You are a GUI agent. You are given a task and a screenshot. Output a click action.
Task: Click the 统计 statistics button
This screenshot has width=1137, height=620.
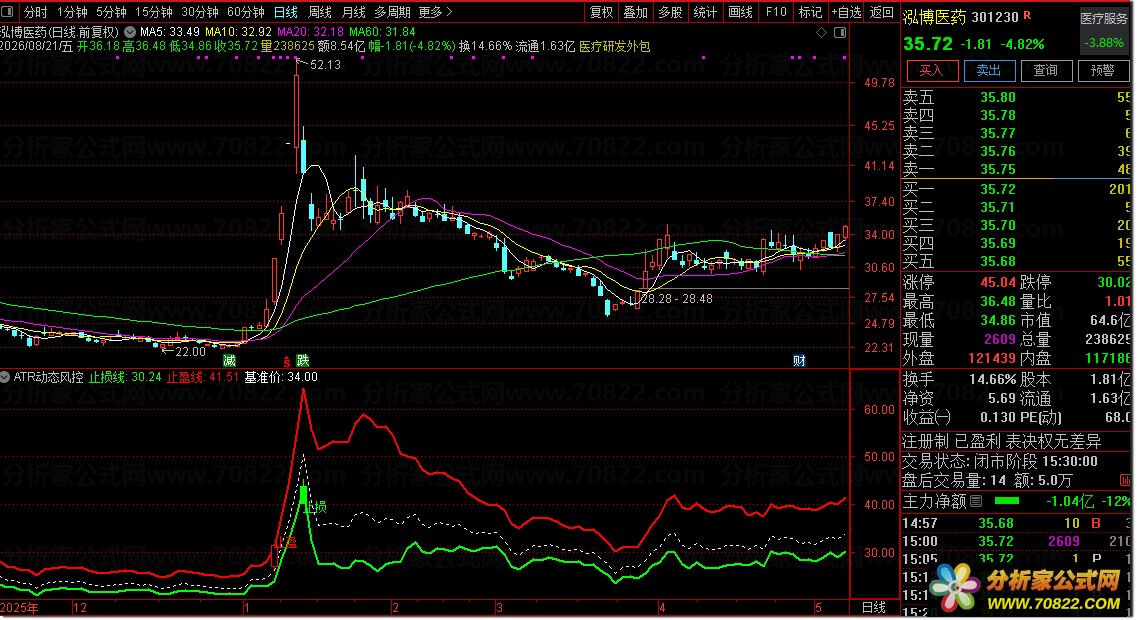pyautogui.click(x=706, y=12)
